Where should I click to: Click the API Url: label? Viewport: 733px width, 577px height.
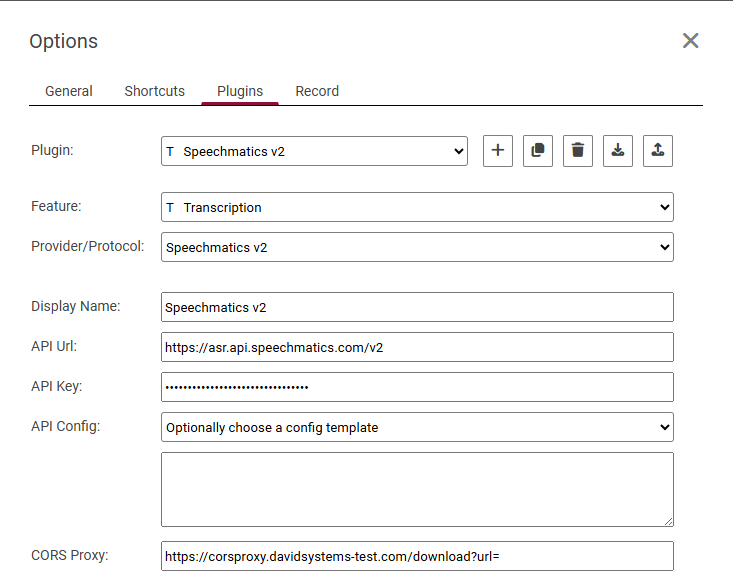tap(54, 346)
